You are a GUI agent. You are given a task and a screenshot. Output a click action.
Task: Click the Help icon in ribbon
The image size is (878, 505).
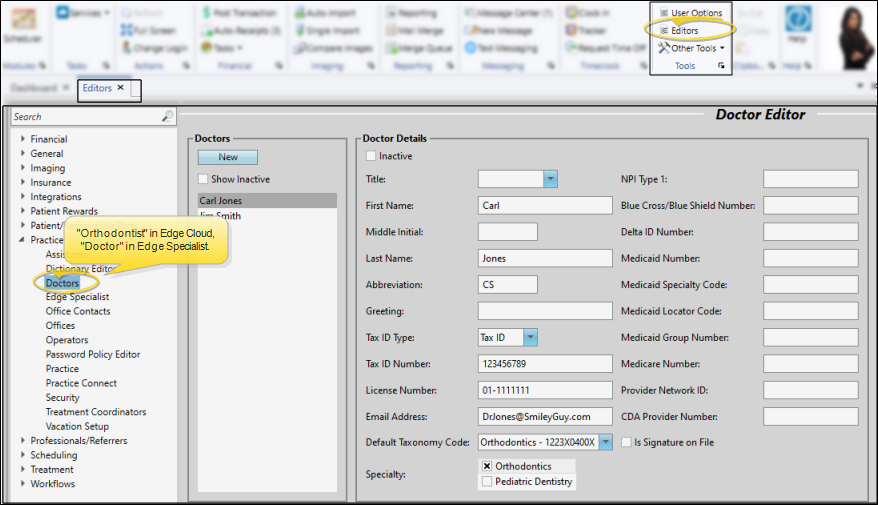tap(798, 25)
